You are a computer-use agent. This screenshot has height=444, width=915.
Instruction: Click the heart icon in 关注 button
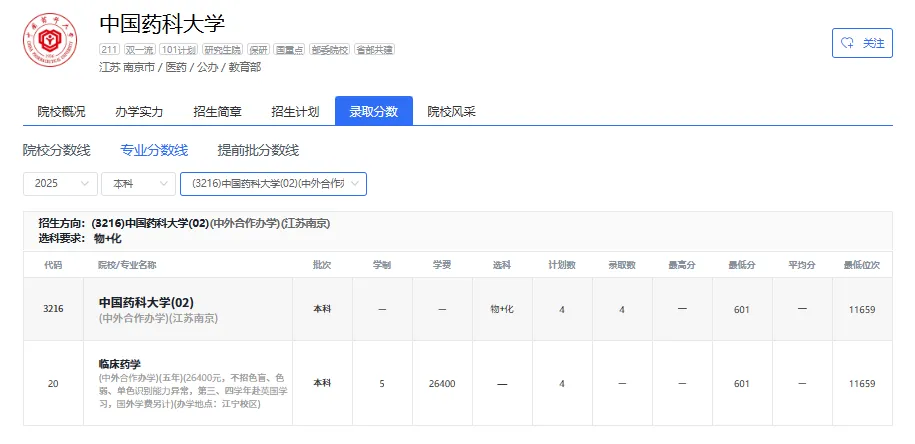[x=847, y=43]
